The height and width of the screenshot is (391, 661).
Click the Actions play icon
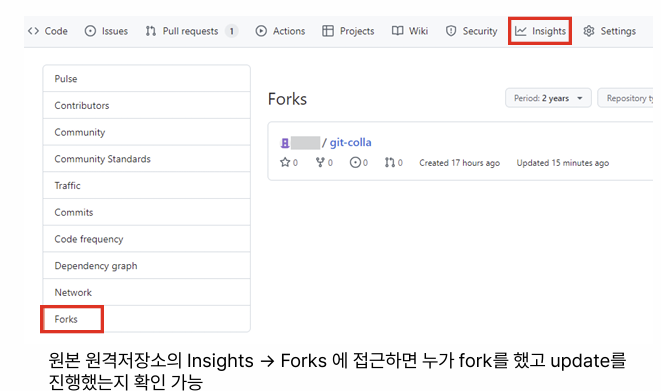261,31
